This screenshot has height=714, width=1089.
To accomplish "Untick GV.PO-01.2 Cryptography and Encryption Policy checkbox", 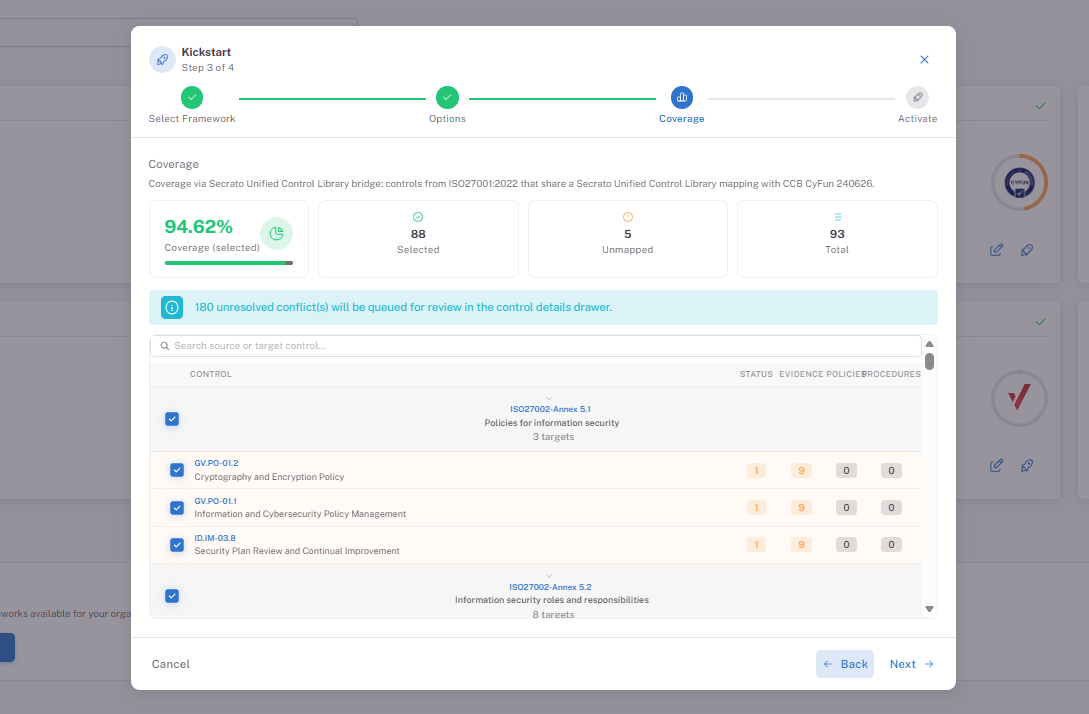I will coord(177,470).
